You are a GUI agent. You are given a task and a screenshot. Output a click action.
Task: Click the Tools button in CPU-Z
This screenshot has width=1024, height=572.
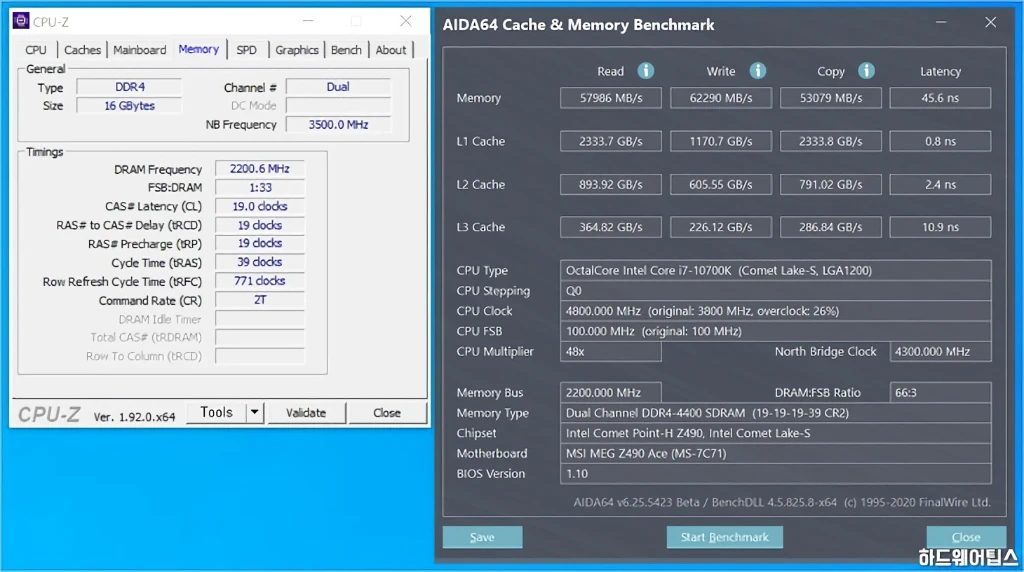(216, 412)
